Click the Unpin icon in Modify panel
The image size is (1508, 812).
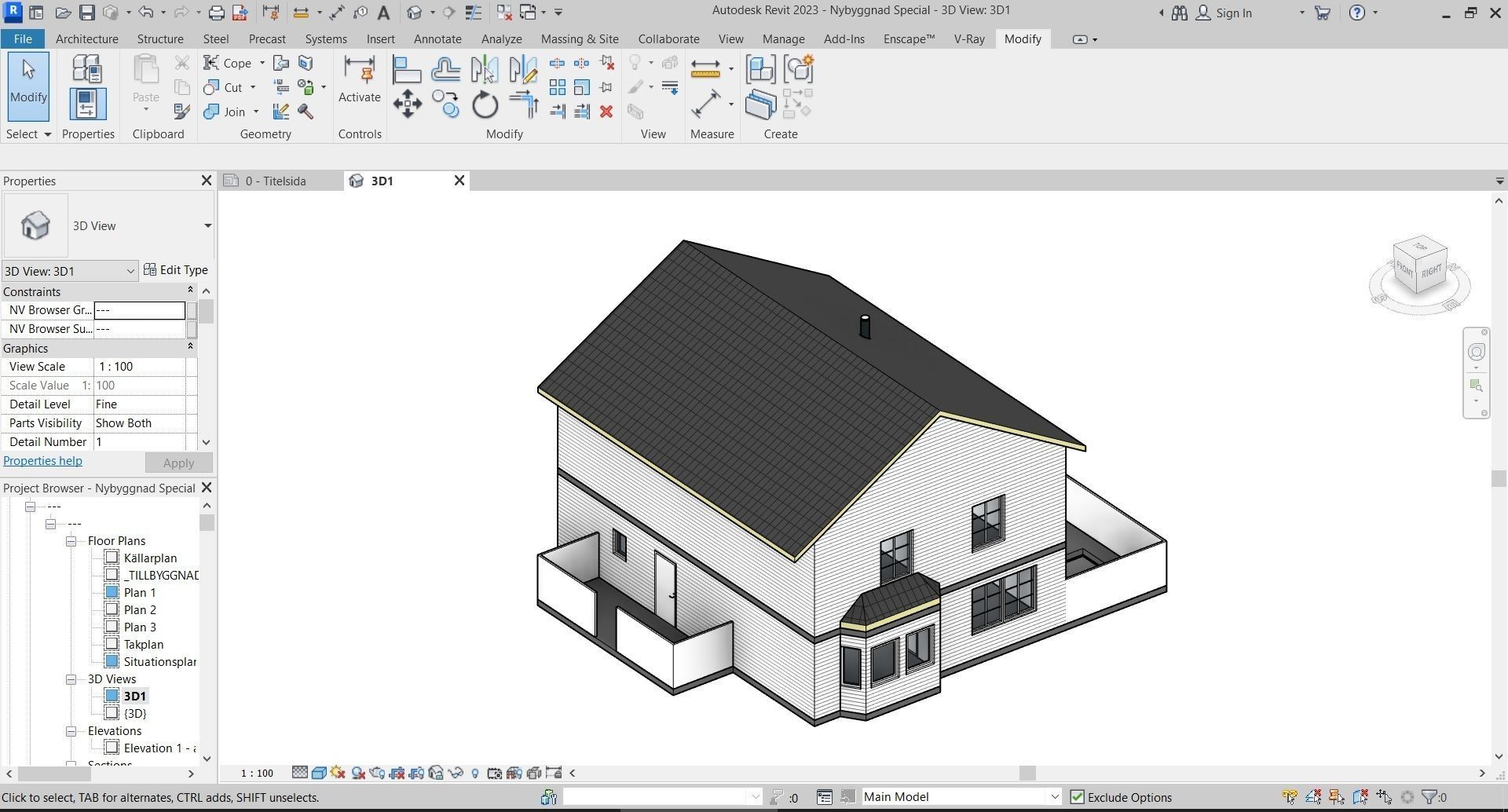(x=606, y=64)
